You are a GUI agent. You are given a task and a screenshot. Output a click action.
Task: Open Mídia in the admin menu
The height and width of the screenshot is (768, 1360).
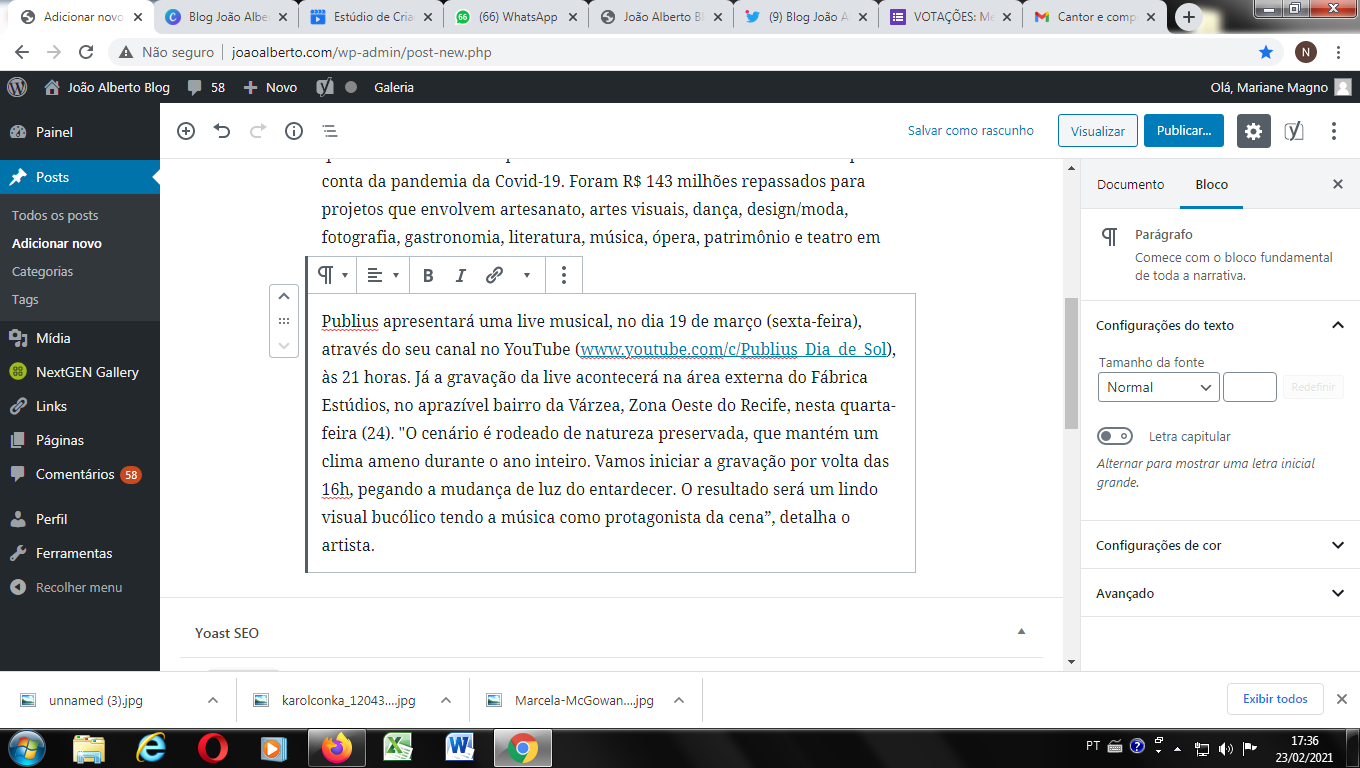pyautogui.click(x=80, y=338)
